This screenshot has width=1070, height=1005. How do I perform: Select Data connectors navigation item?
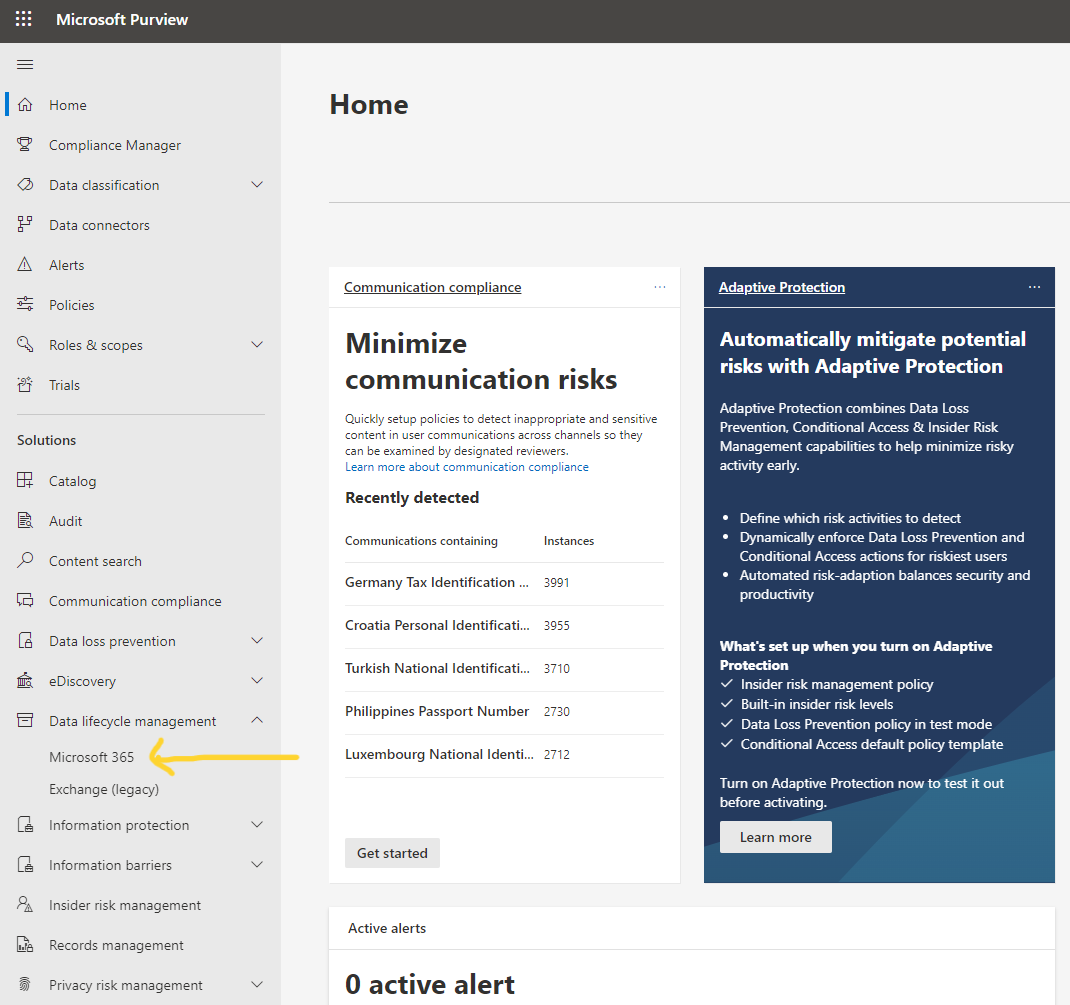[x=99, y=225]
